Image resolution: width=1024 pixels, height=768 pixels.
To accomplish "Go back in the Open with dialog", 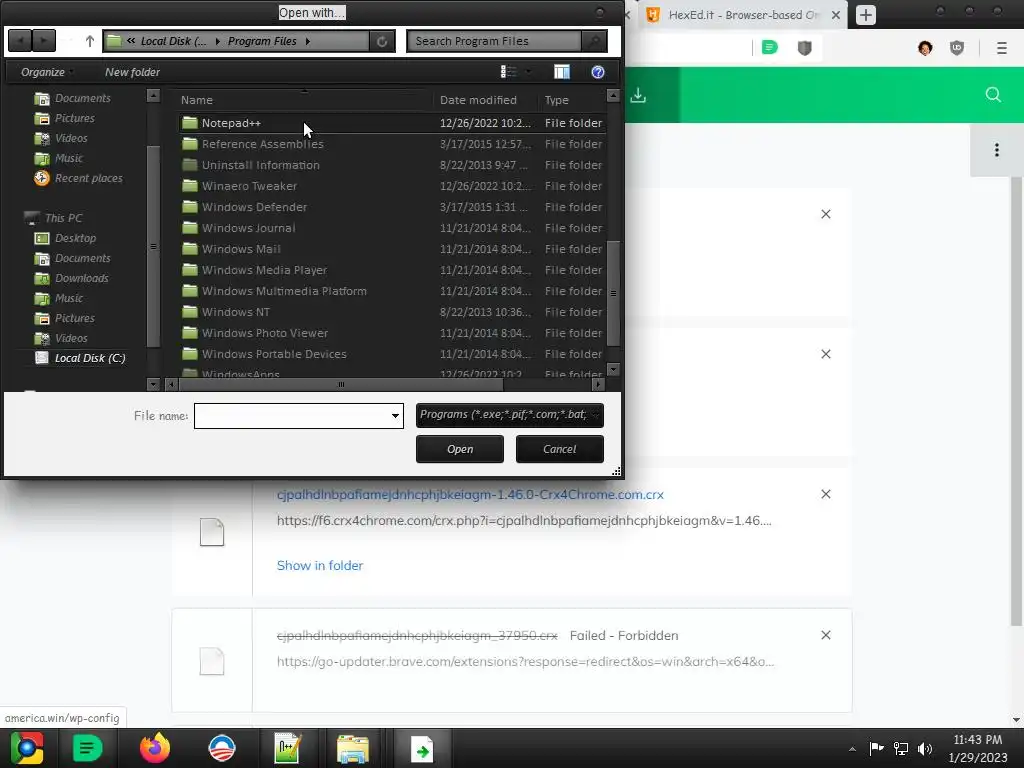I will [20, 41].
